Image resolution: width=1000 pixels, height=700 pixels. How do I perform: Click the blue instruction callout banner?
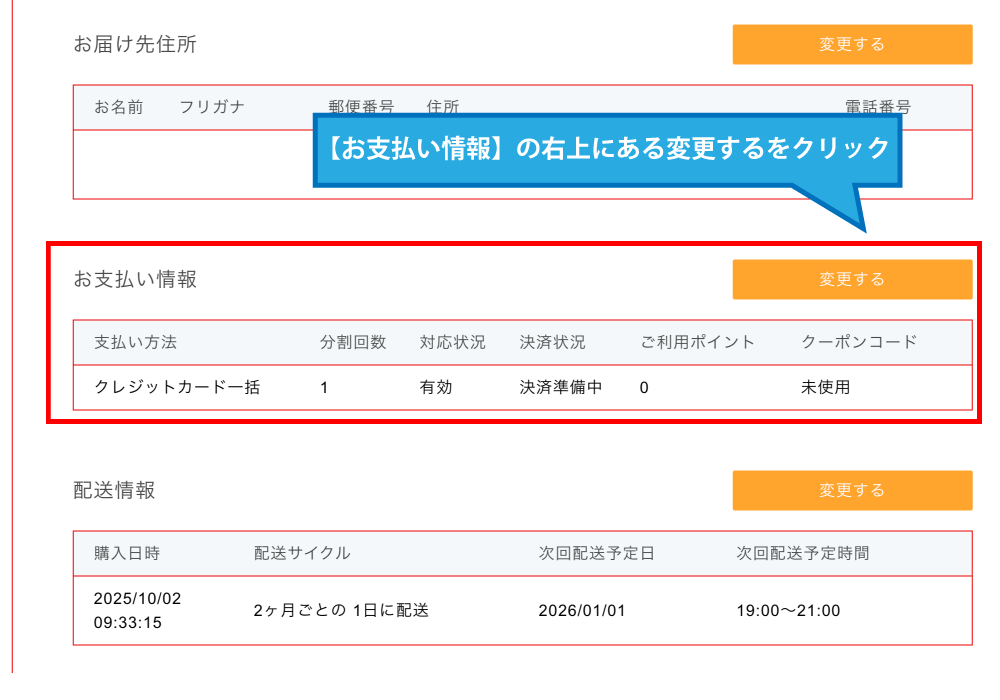tap(608, 150)
